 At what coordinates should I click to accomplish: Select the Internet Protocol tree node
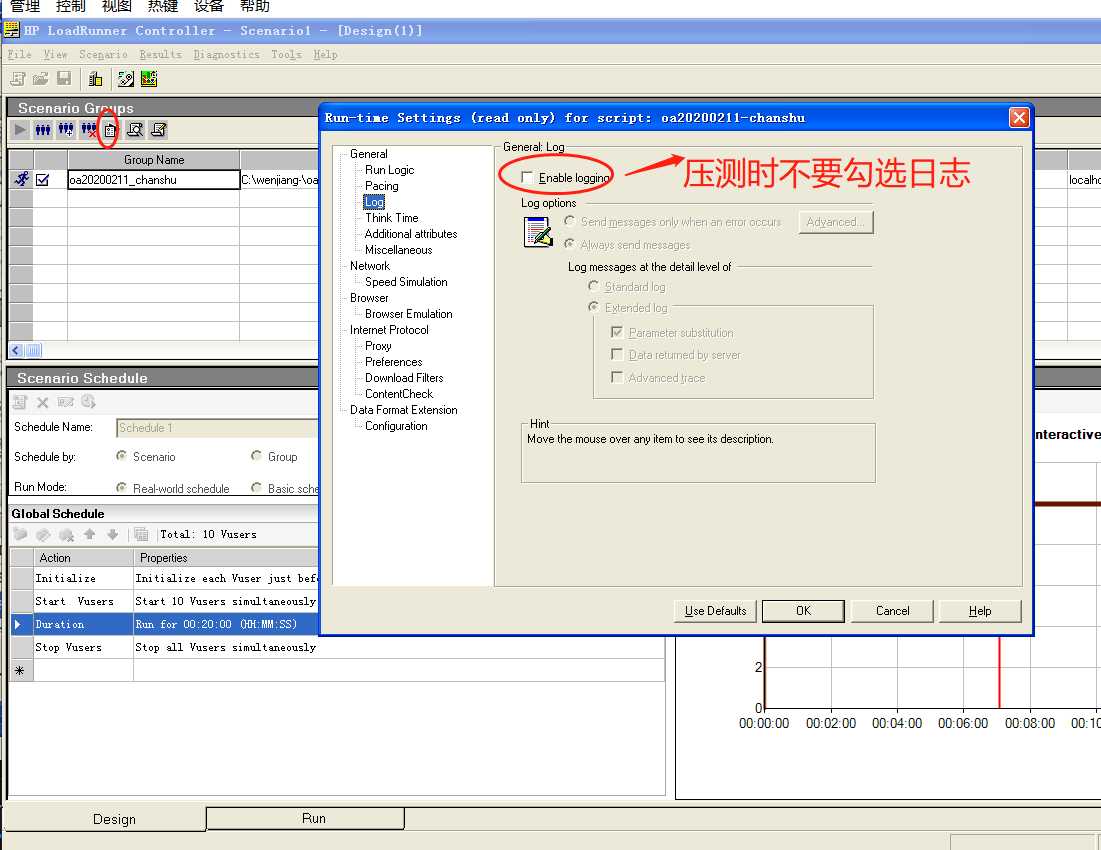tap(389, 330)
